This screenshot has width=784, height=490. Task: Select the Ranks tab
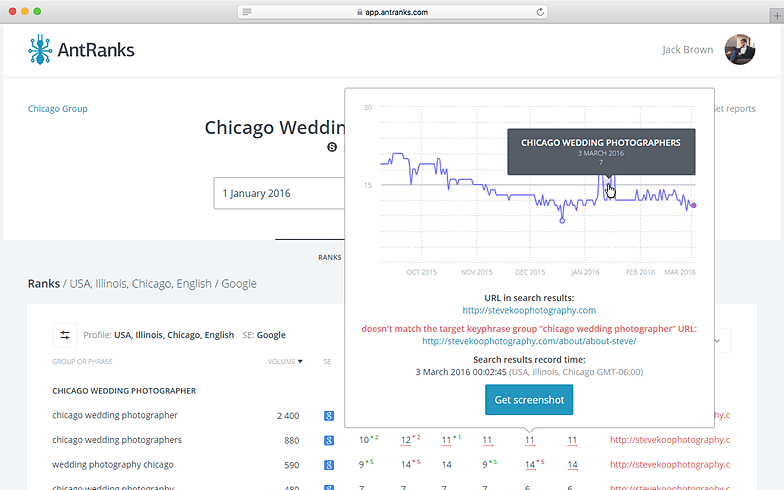(329, 257)
